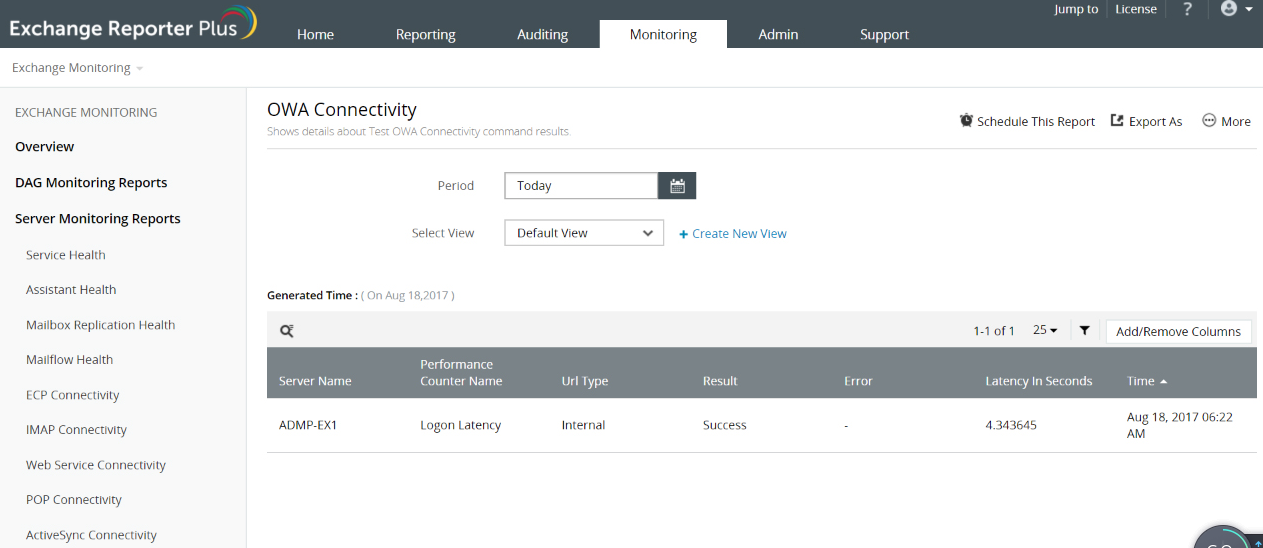Click the Create New View link text
1263x548 pixels.
coord(739,234)
